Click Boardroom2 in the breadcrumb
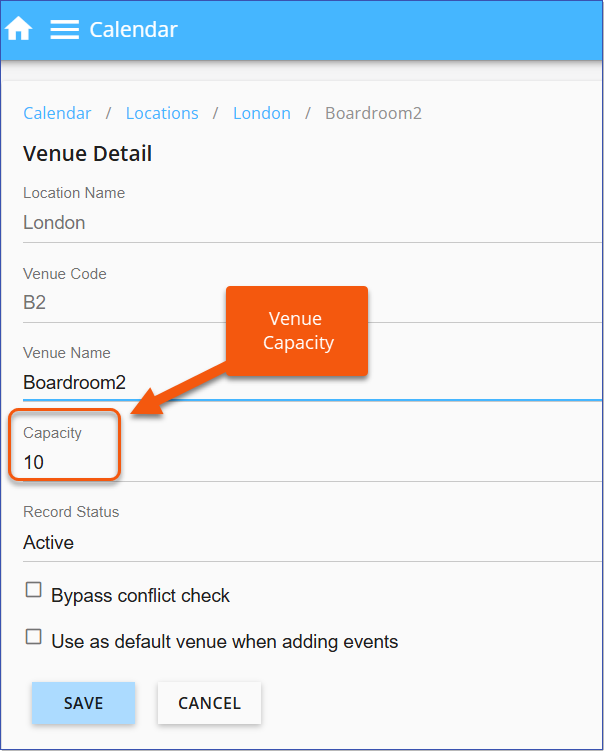The image size is (606, 753). 373,113
